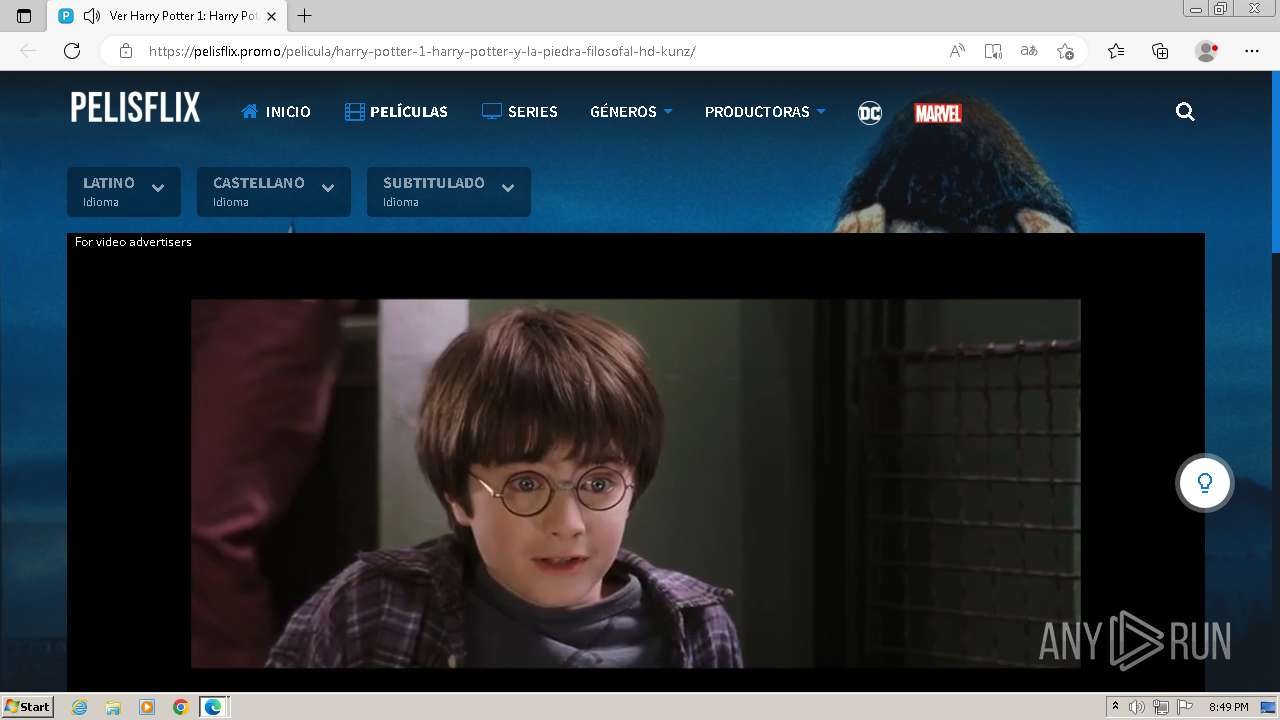Open the DC logo link
The height and width of the screenshot is (720, 1280).
(870, 113)
